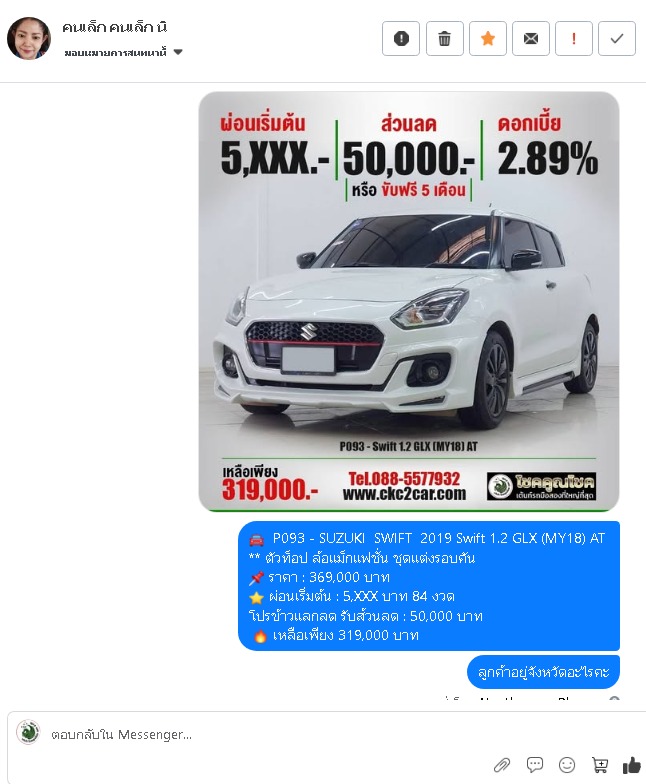
Task: Mark conversation unread with envelope icon
Action: click(530, 38)
